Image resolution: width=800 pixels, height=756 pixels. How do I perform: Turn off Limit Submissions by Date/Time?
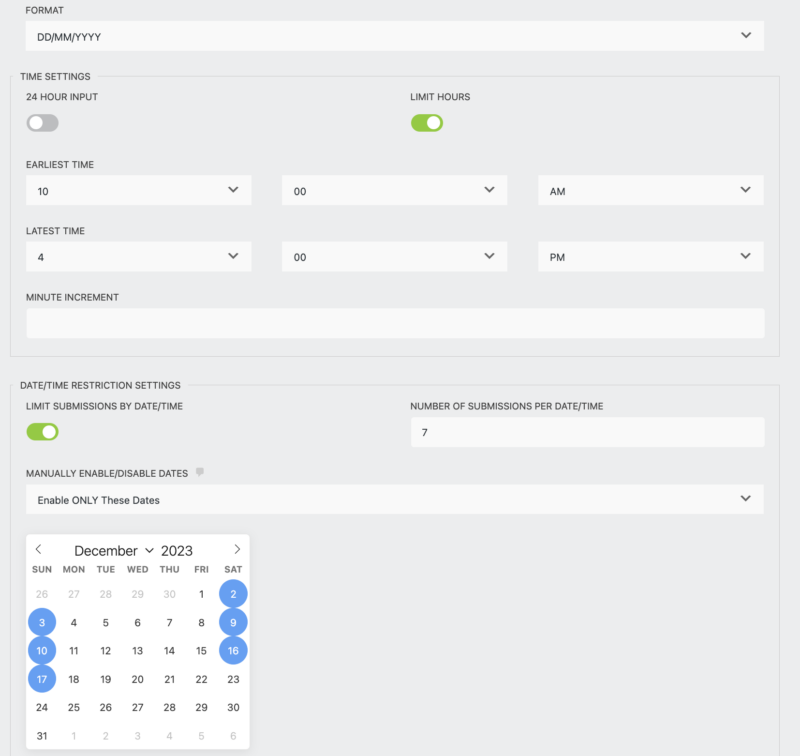click(x=43, y=432)
